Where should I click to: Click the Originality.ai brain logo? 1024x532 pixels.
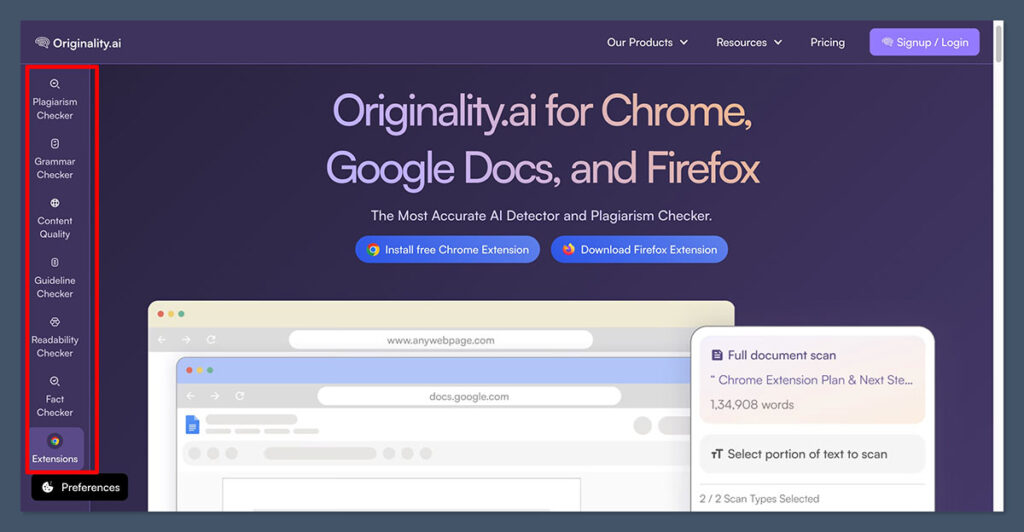pyautogui.click(x=42, y=42)
